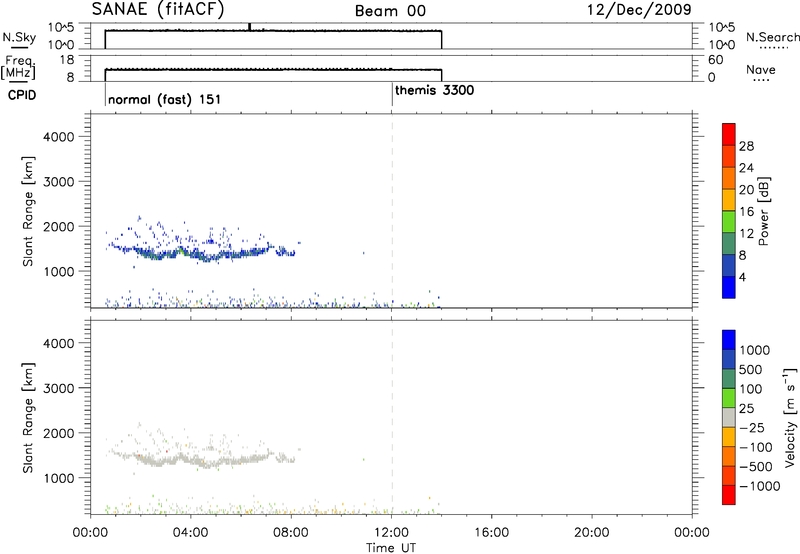The image size is (800, 554).
Task: Click the '−100' Velocity colorbar tick label
Action: (756, 447)
